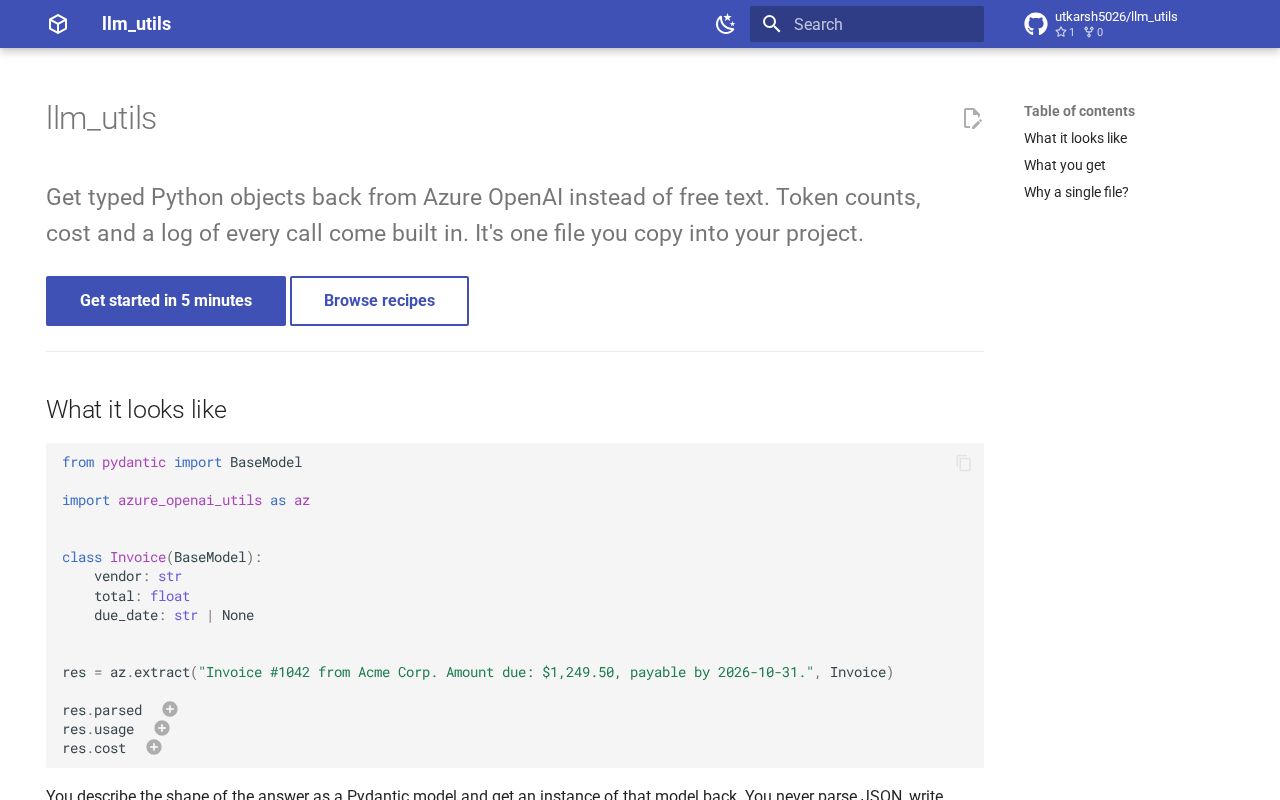Click the llm_utils cube logo icon
Image resolution: width=1280 pixels, height=800 pixels.
click(58, 24)
